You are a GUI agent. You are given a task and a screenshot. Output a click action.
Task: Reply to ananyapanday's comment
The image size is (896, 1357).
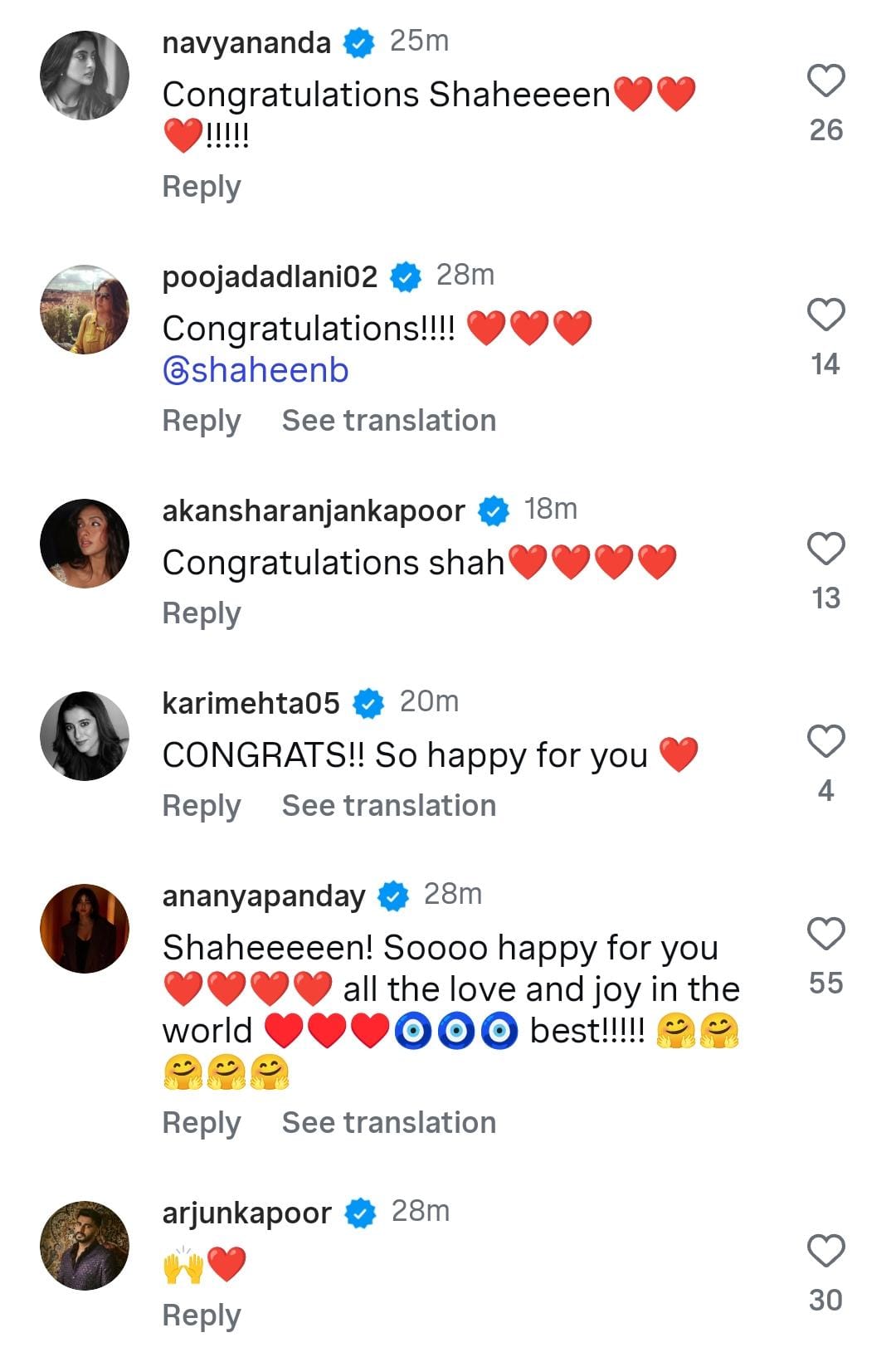pyautogui.click(x=202, y=1123)
